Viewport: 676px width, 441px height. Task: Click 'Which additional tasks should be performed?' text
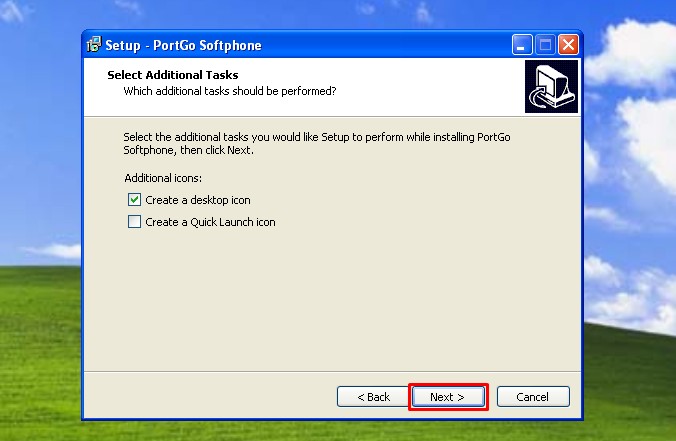[230, 91]
